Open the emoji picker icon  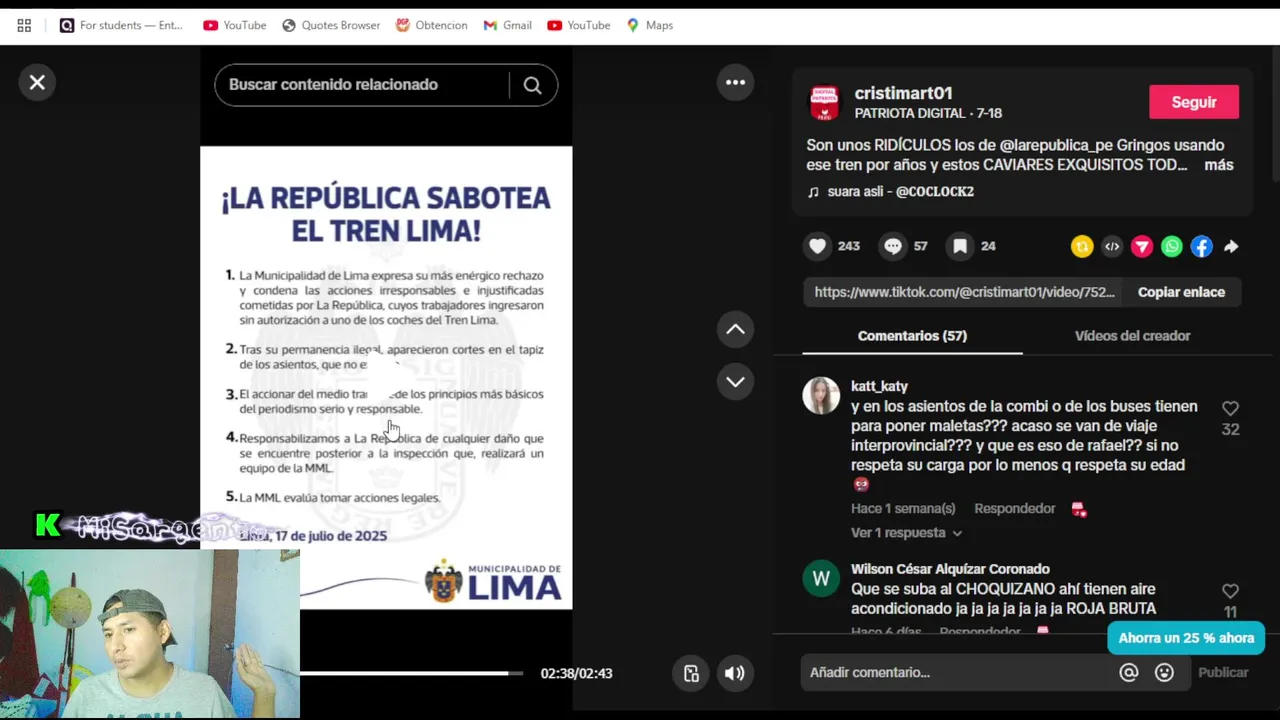1164,673
